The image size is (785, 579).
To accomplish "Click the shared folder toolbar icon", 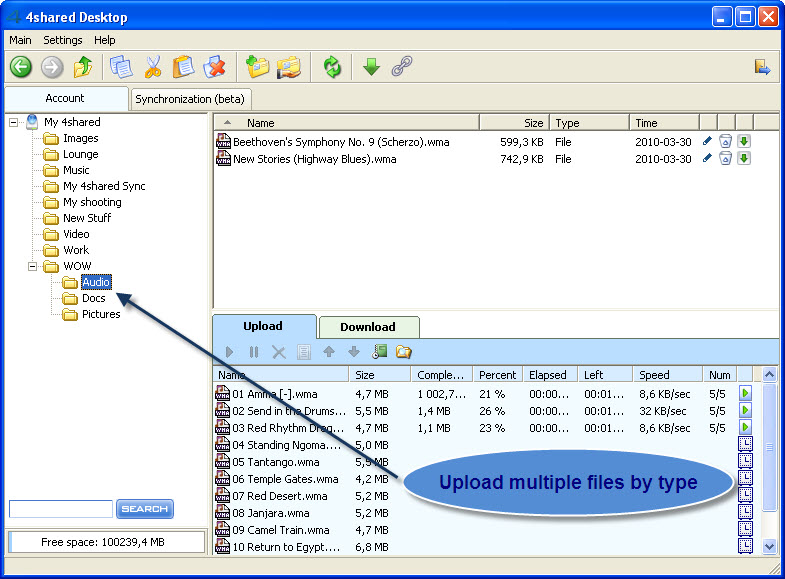I will (289, 67).
